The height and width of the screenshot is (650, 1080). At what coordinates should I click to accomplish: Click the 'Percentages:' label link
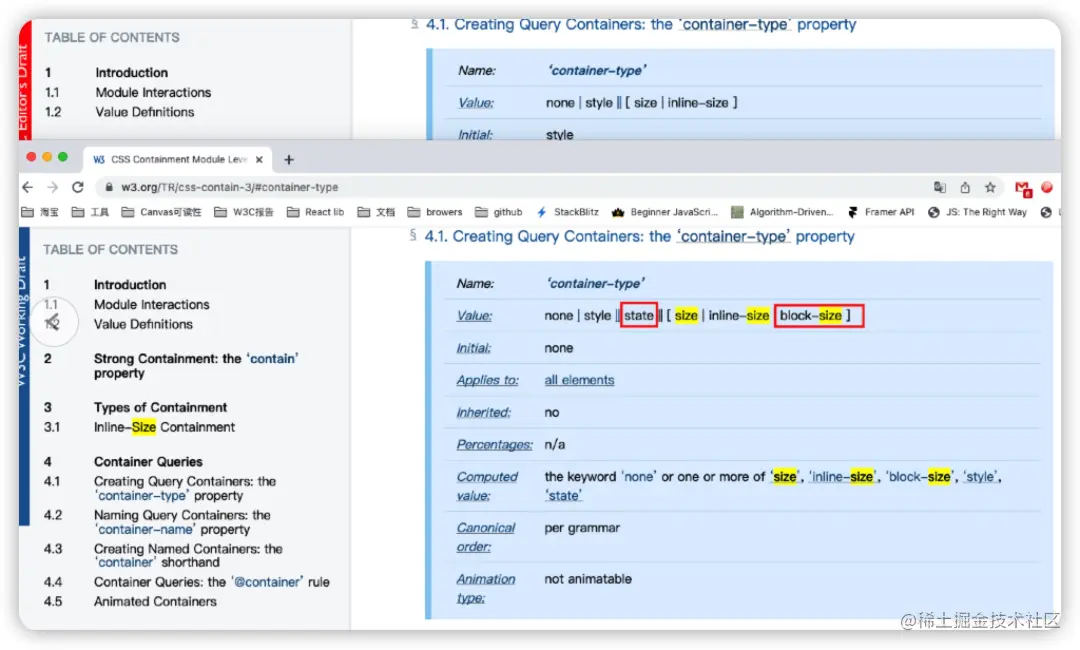point(495,445)
